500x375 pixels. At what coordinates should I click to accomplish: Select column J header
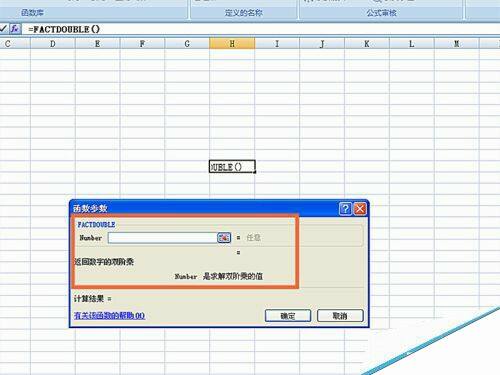pos(322,43)
